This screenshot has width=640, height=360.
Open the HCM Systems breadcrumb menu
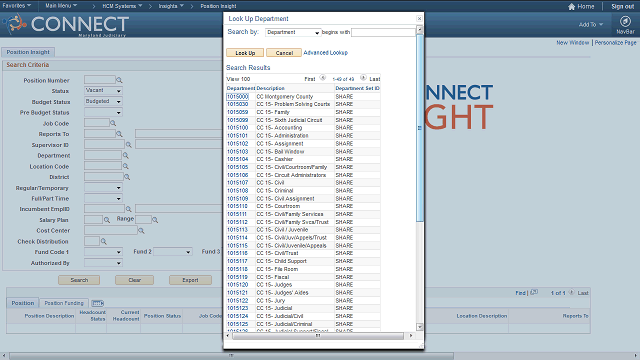point(122,6)
